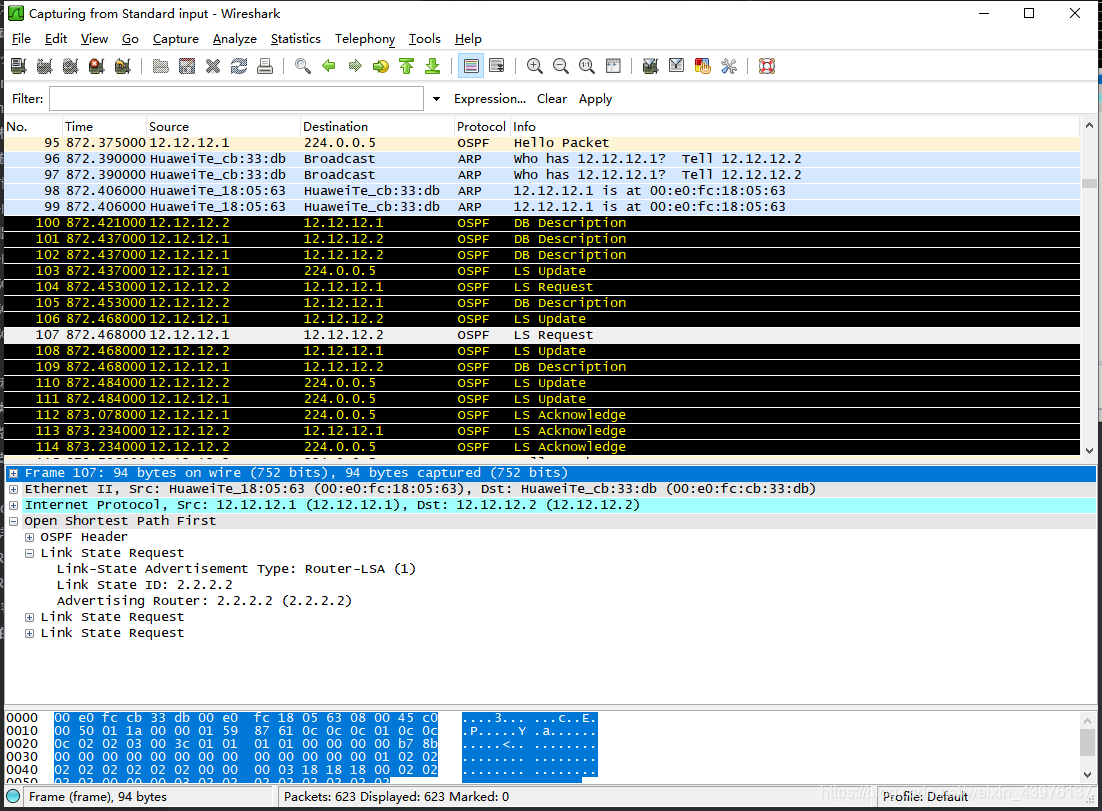Sort packets by the Time column header
Screen dimensions: 1102x811
(x=104, y=126)
